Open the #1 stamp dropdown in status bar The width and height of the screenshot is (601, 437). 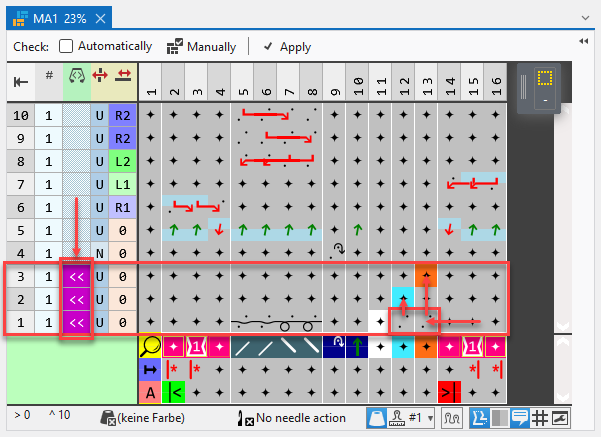click(x=428, y=417)
